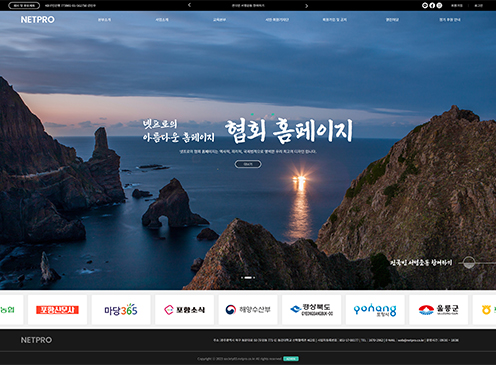Open the third circular social icon in the top bar
The height and width of the screenshot is (365, 496).
click(439, 5)
